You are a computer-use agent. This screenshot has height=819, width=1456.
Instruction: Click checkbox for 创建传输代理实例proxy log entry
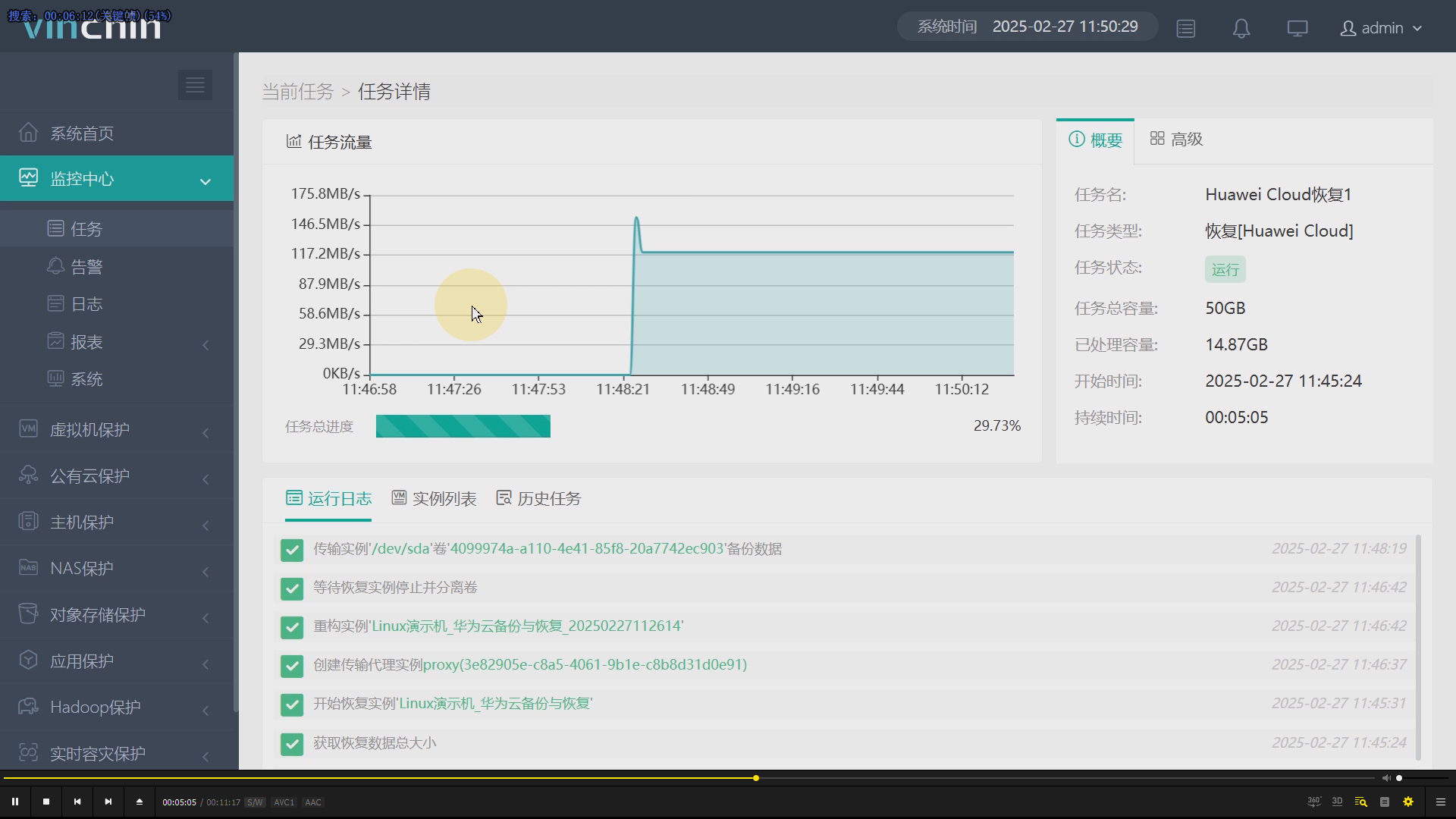(292, 666)
